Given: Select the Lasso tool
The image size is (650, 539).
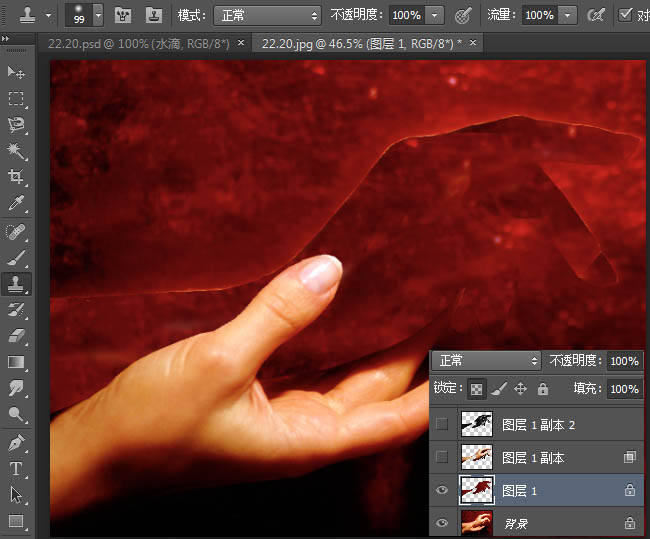Looking at the screenshot, I should (x=16, y=125).
